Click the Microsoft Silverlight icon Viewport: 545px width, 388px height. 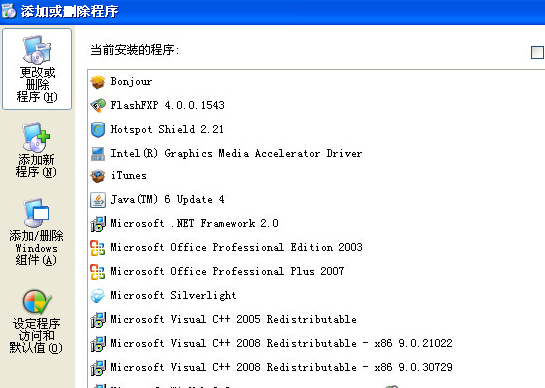(98, 296)
